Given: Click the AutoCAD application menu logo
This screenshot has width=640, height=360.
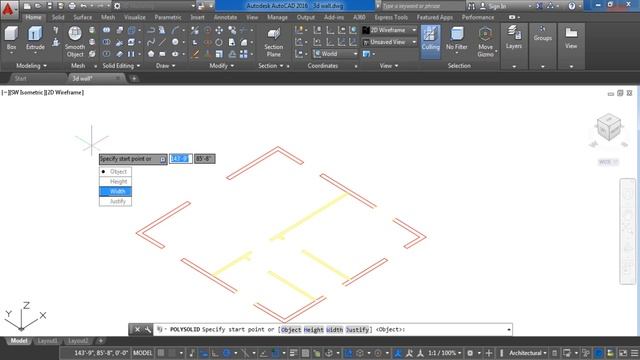Looking at the screenshot, I should click(8, 9).
